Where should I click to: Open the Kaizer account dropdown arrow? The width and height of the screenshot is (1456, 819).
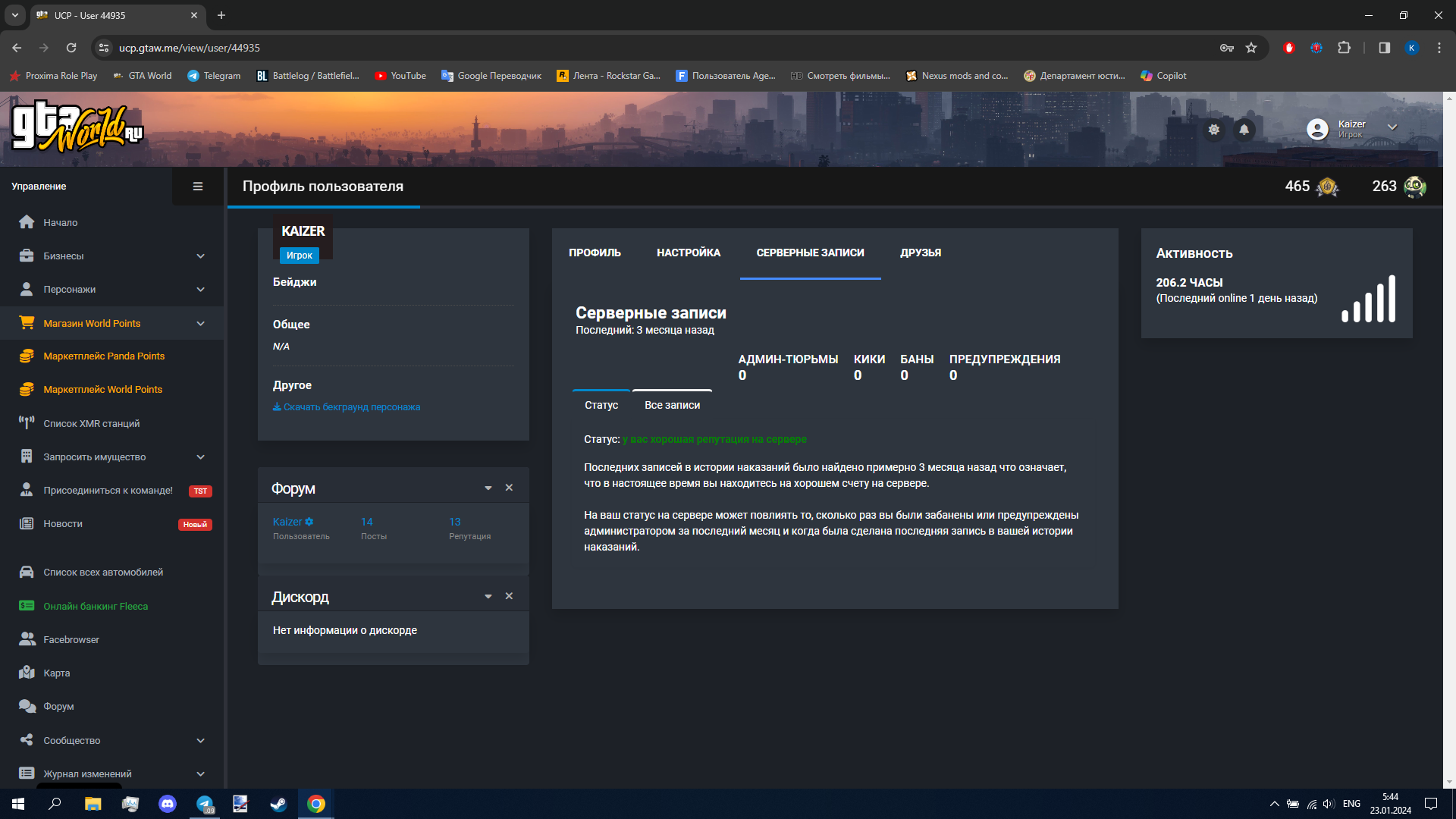pyautogui.click(x=1392, y=127)
